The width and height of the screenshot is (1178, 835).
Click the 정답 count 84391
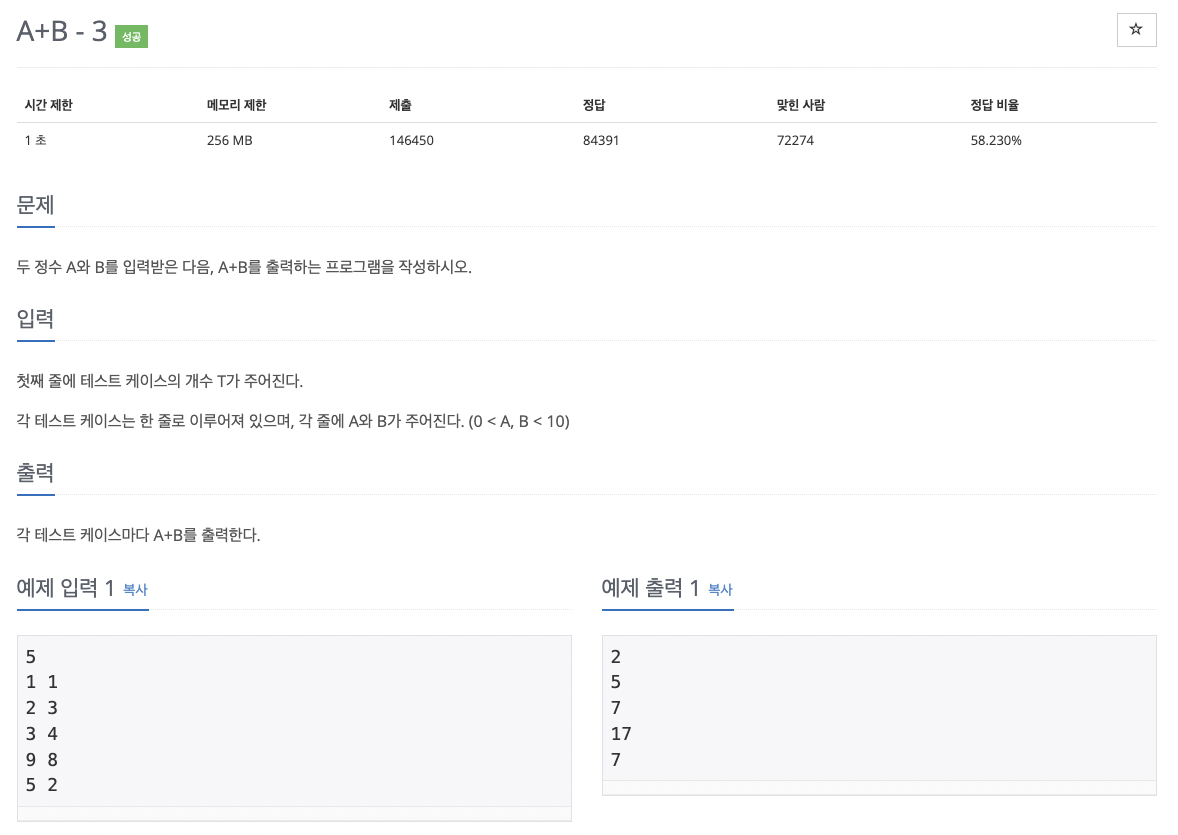click(600, 140)
